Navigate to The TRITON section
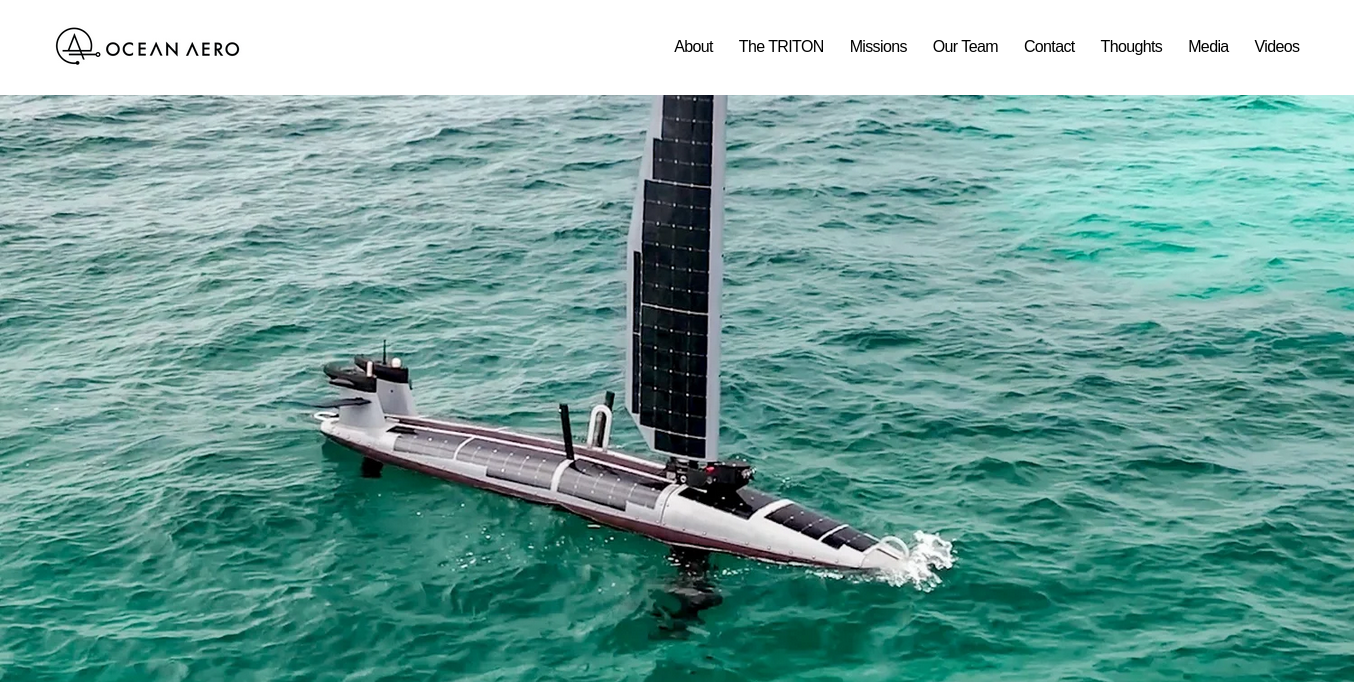 click(781, 46)
